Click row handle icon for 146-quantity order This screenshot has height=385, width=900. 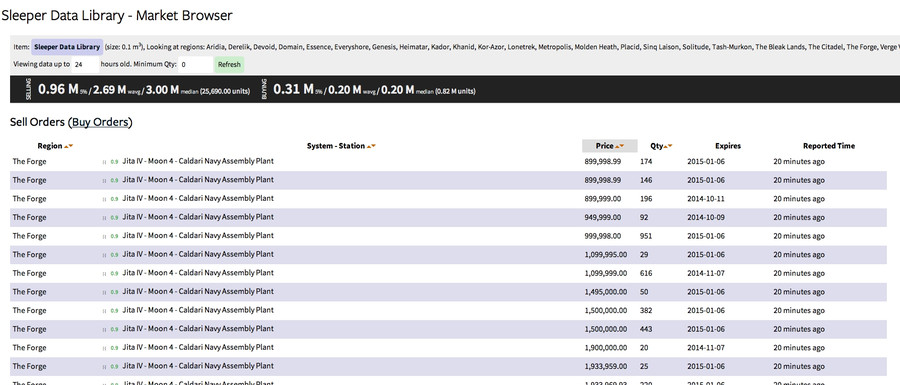point(104,180)
